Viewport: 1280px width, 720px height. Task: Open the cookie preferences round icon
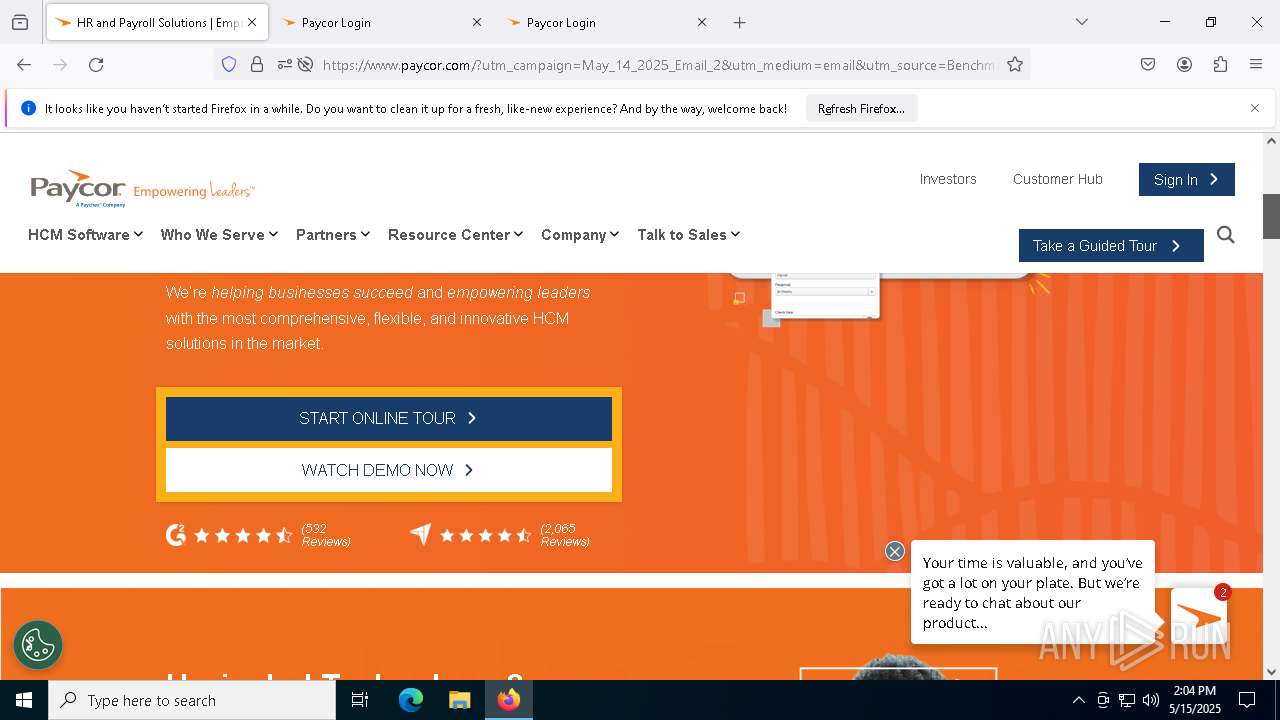(x=38, y=645)
